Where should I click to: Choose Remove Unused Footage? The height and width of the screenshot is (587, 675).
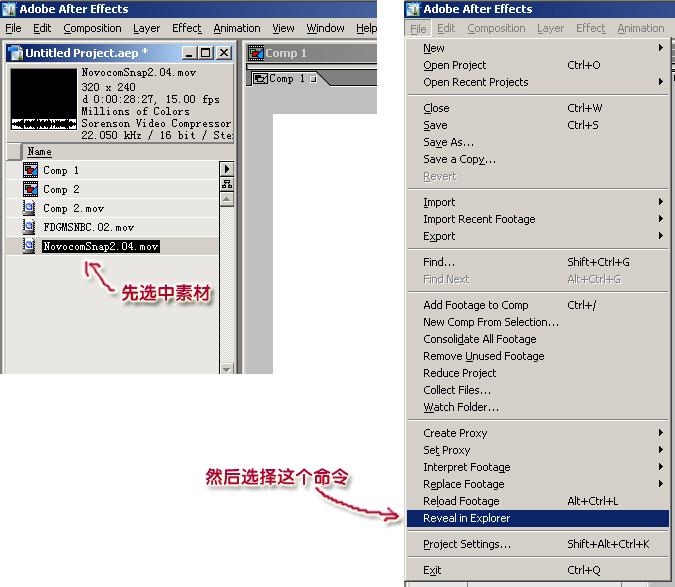[x=538, y=356]
